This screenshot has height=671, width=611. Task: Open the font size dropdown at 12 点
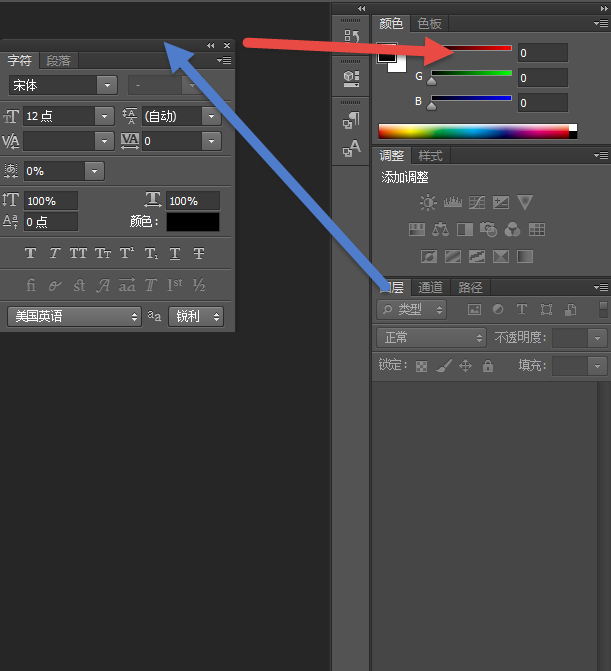pyautogui.click(x=104, y=116)
